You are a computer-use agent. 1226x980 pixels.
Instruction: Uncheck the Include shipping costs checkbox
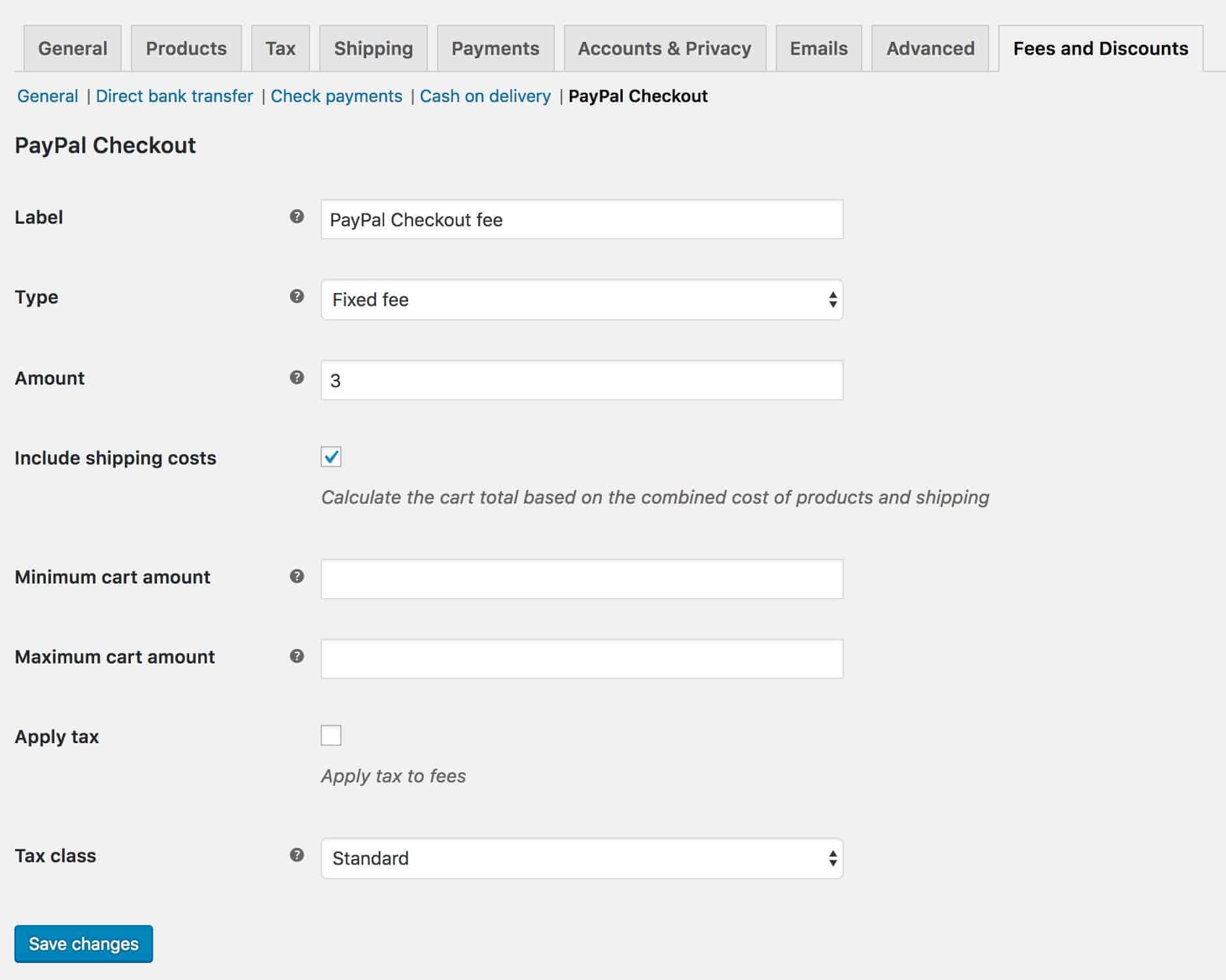[x=331, y=457]
